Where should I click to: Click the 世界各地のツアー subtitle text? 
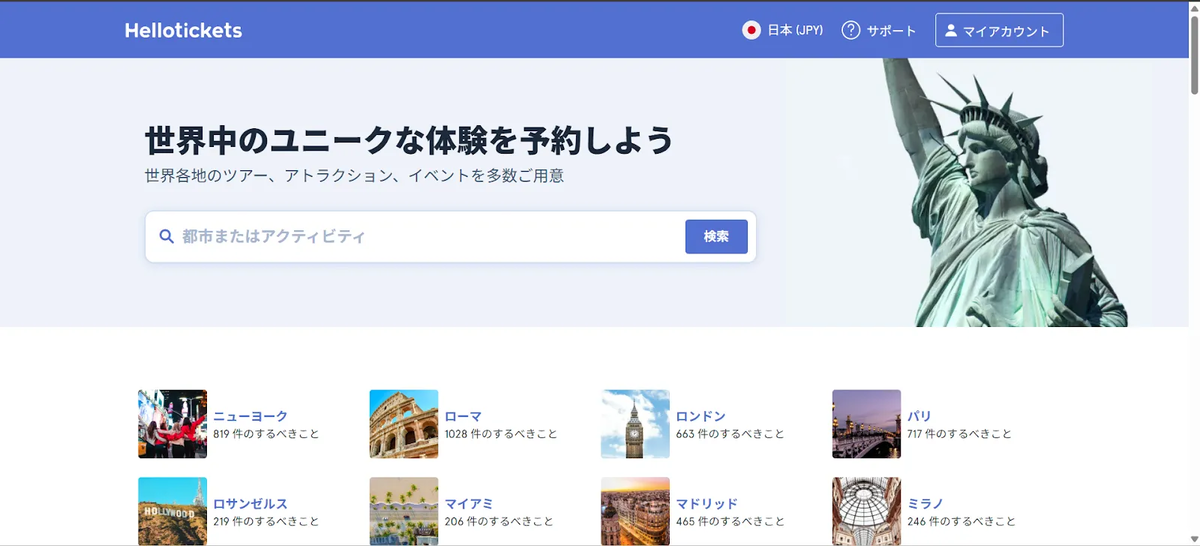(x=354, y=177)
